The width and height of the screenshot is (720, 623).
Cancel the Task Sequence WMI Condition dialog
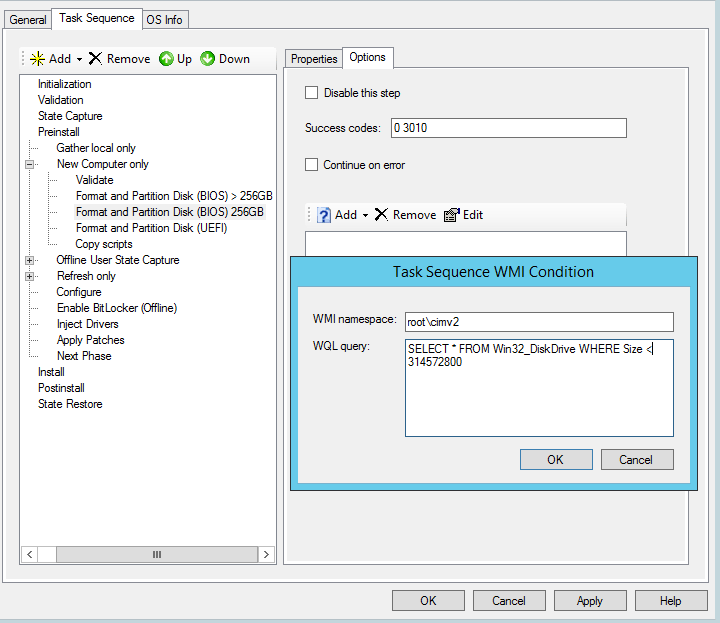[636, 460]
